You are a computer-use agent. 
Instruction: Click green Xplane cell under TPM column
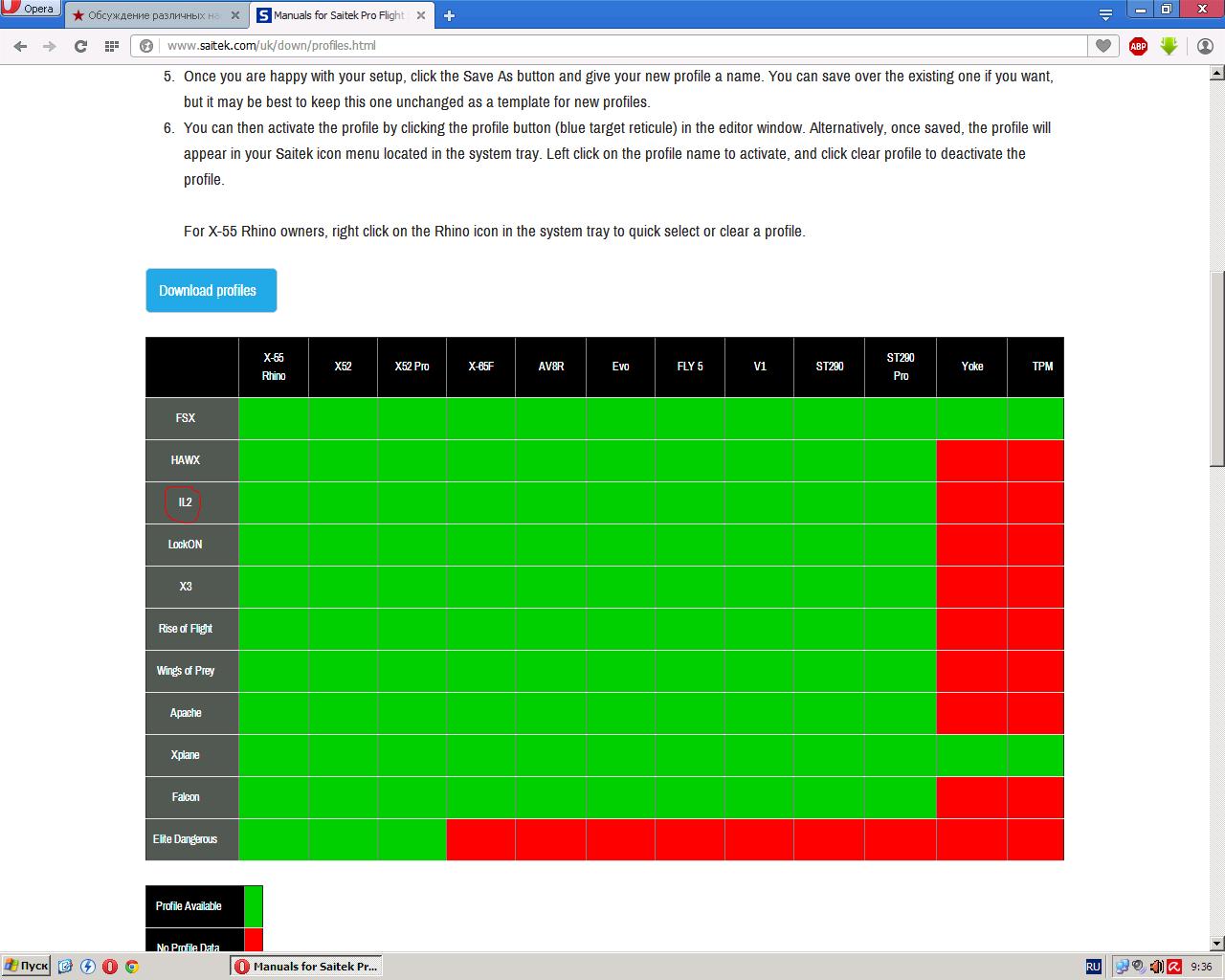(1036, 755)
